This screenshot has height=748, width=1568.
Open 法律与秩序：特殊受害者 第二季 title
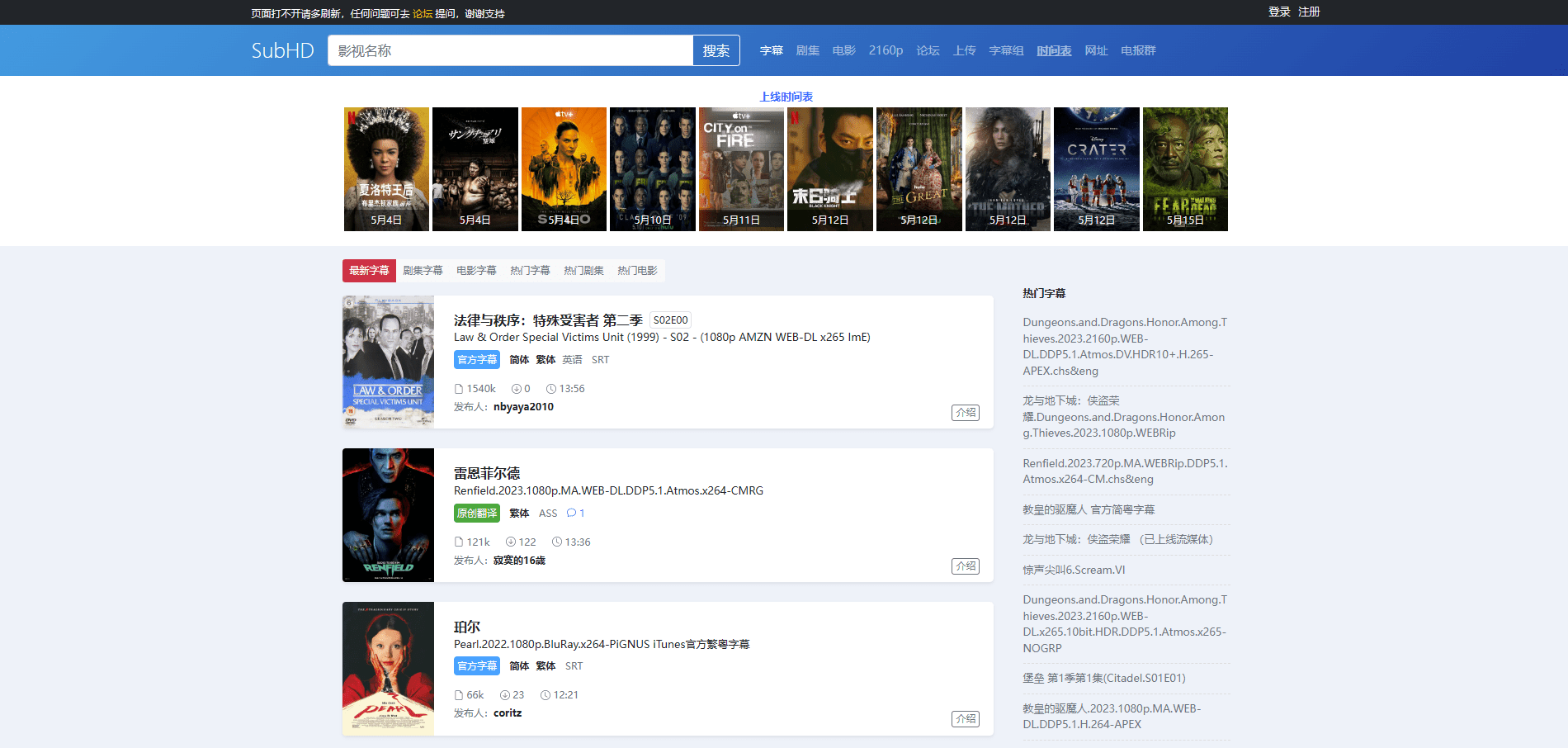(548, 320)
